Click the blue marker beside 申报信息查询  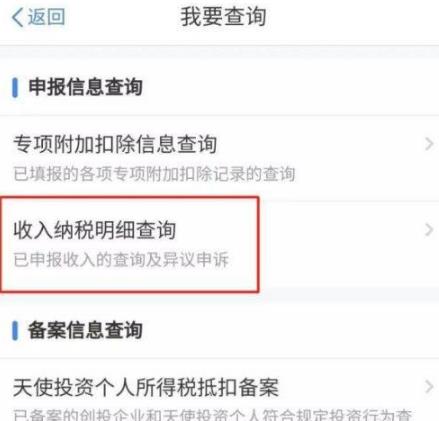pyautogui.click(x=15, y=87)
